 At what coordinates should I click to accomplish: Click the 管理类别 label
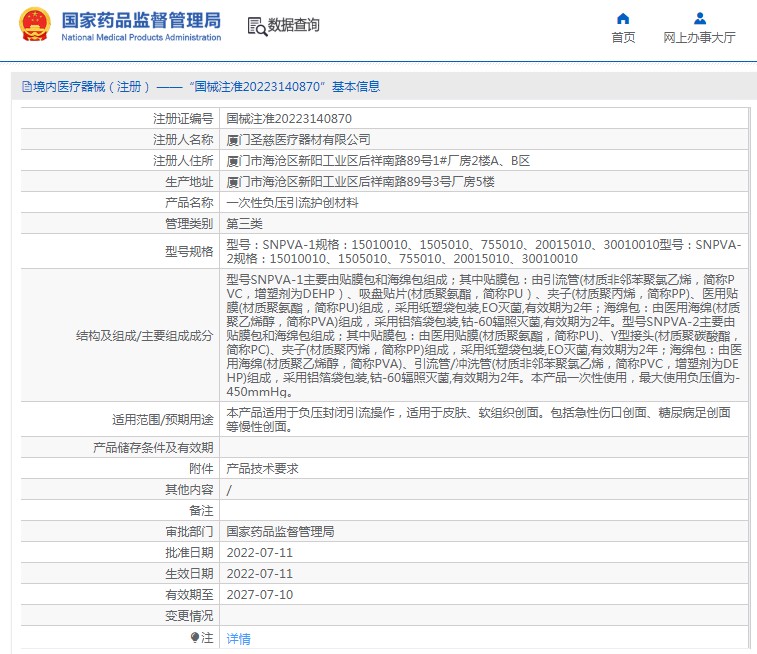[189, 224]
